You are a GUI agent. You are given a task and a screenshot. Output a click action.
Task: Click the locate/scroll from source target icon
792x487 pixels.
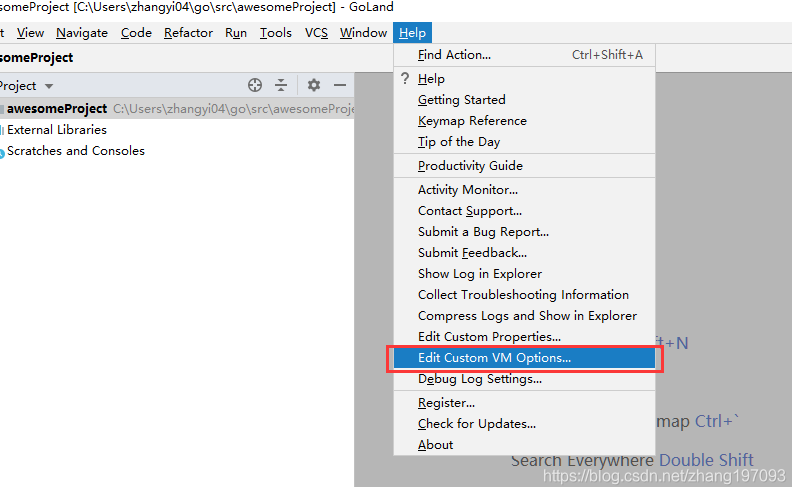255,85
